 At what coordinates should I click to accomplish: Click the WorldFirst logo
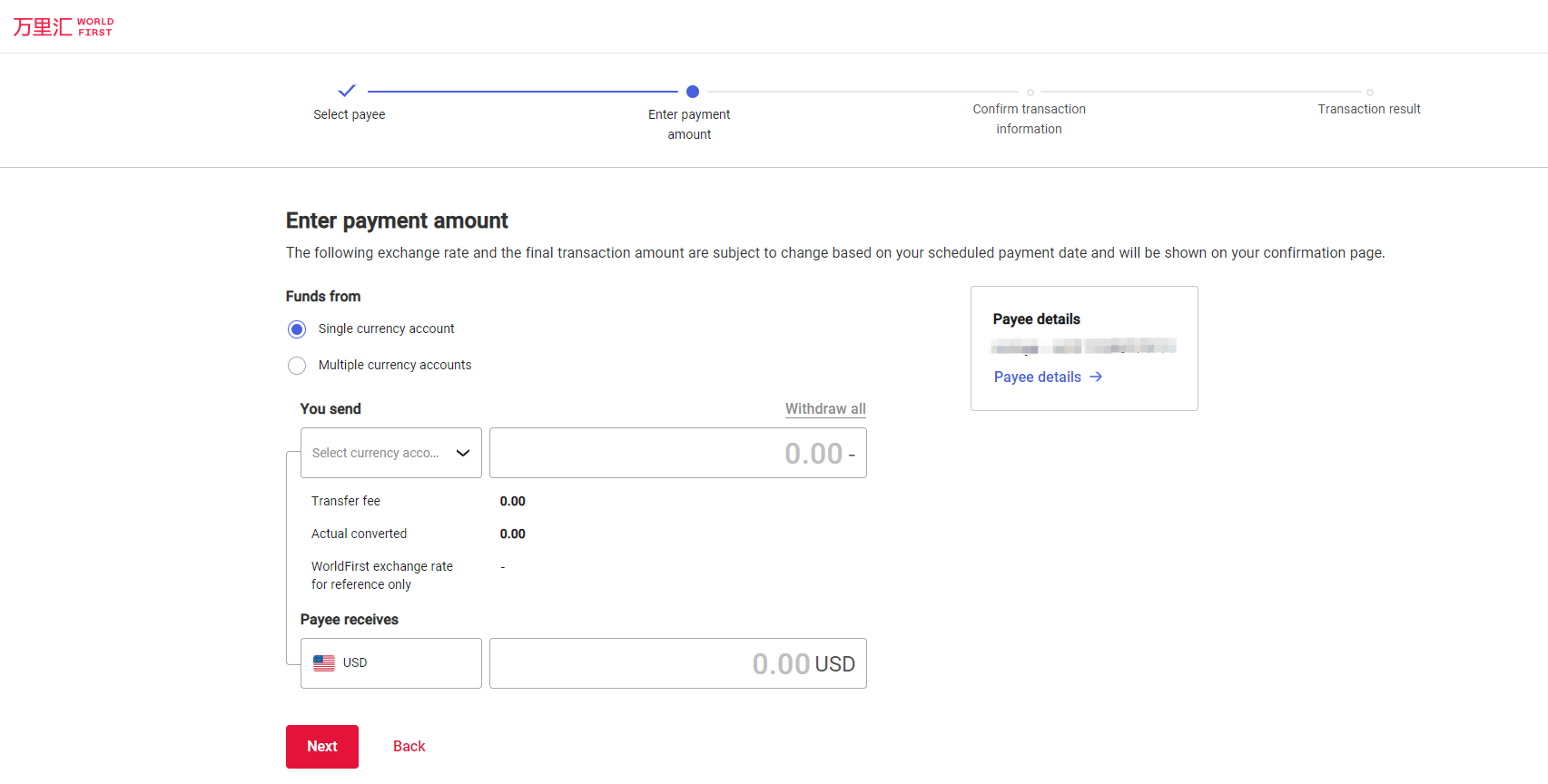[x=64, y=27]
